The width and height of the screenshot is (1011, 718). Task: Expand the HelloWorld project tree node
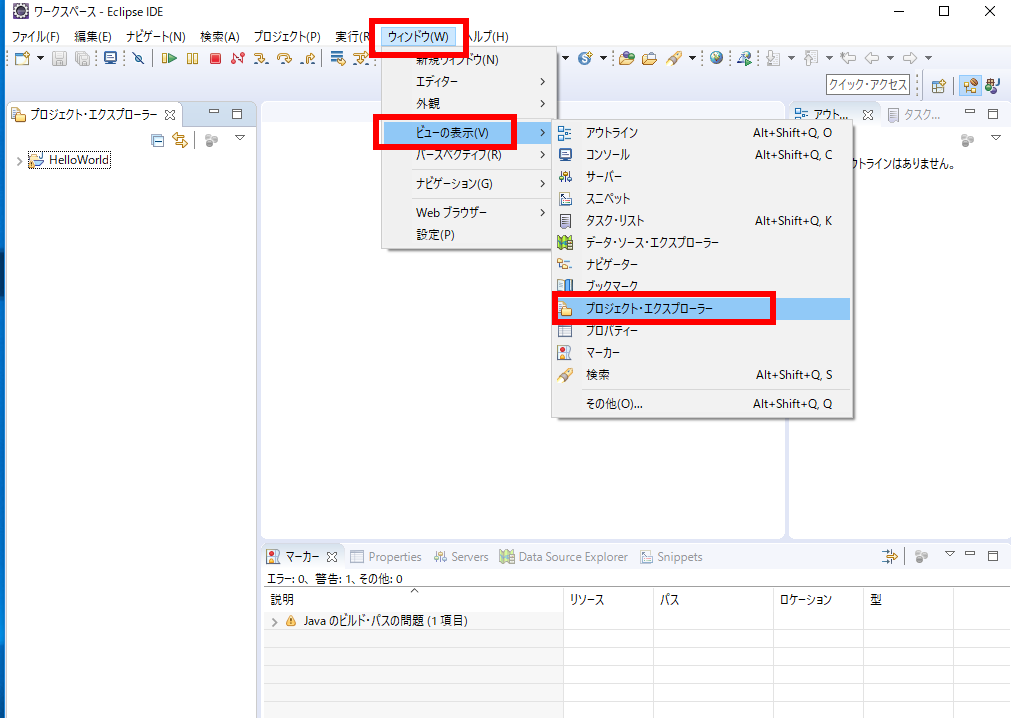coord(19,160)
